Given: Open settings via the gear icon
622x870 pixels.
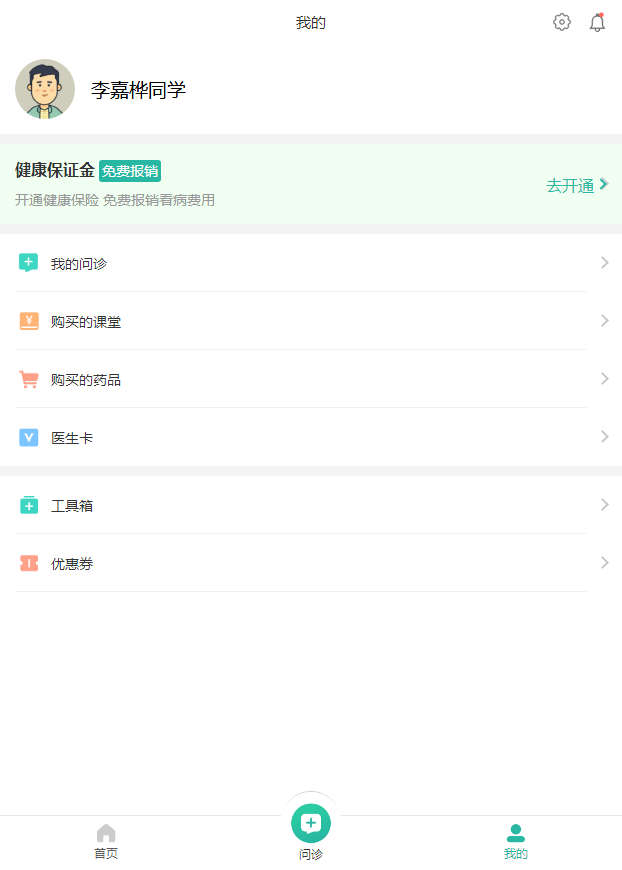Looking at the screenshot, I should pyautogui.click(x=562, y=22).
